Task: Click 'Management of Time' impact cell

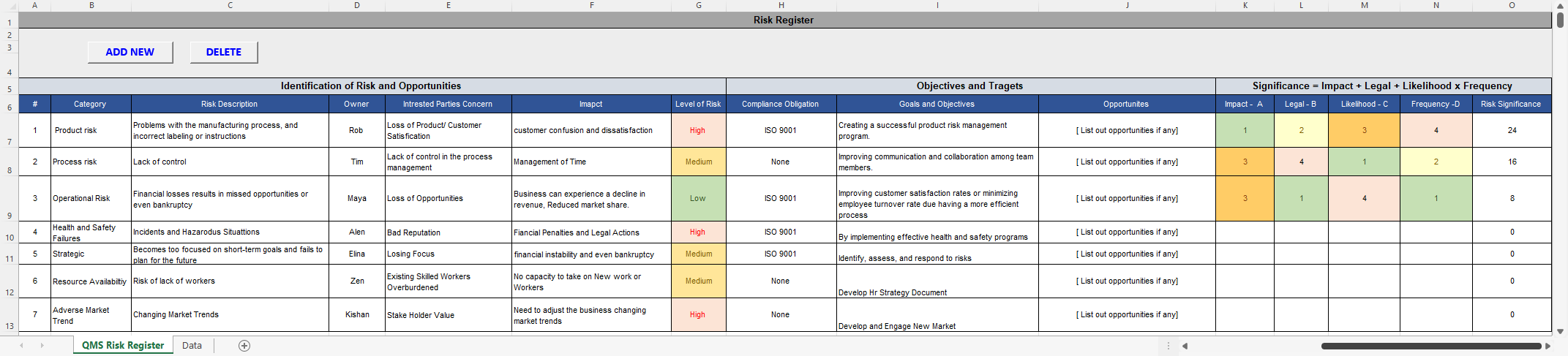Action: (591, 162)
